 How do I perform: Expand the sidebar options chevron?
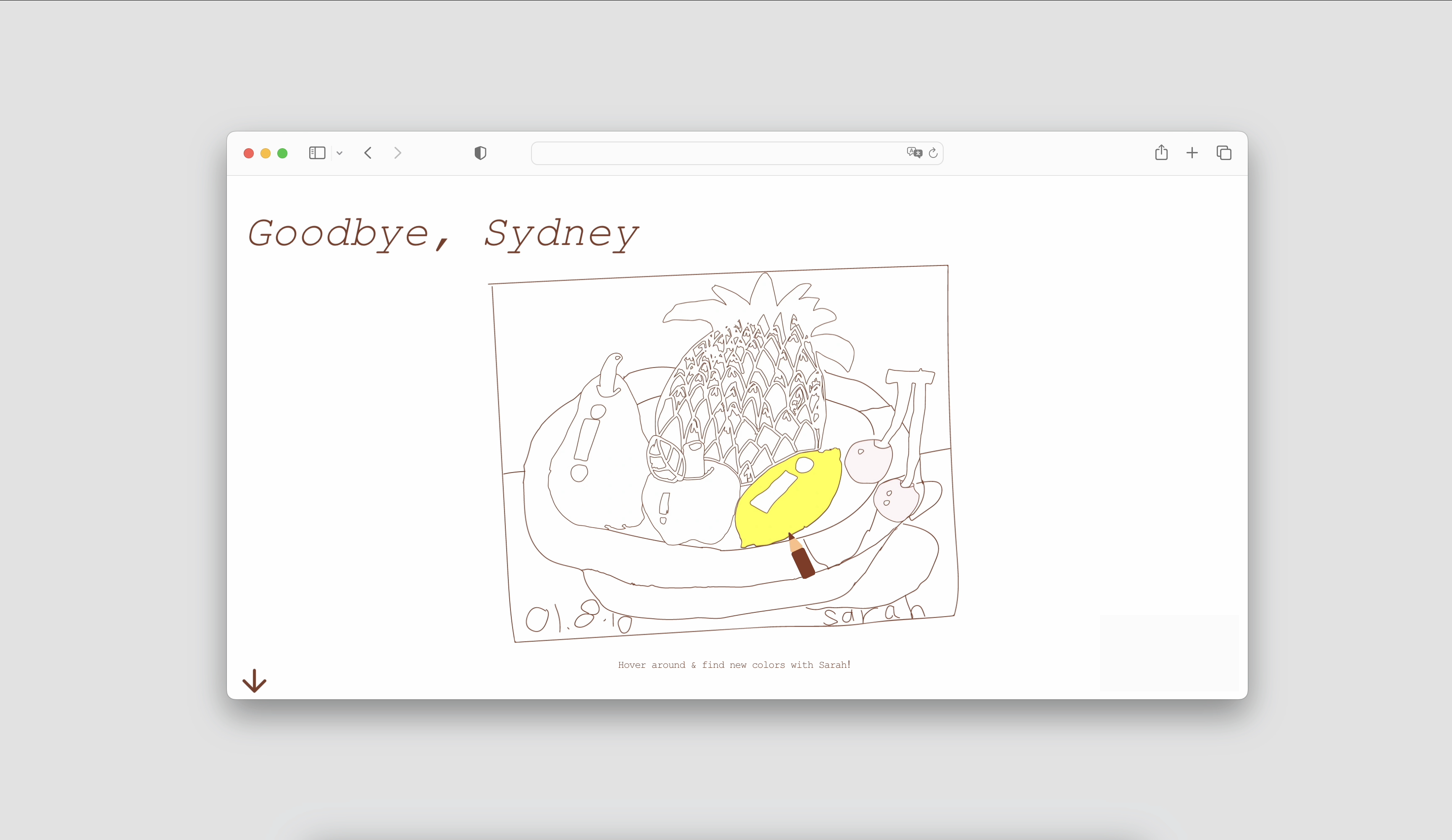tap(339, 153)
